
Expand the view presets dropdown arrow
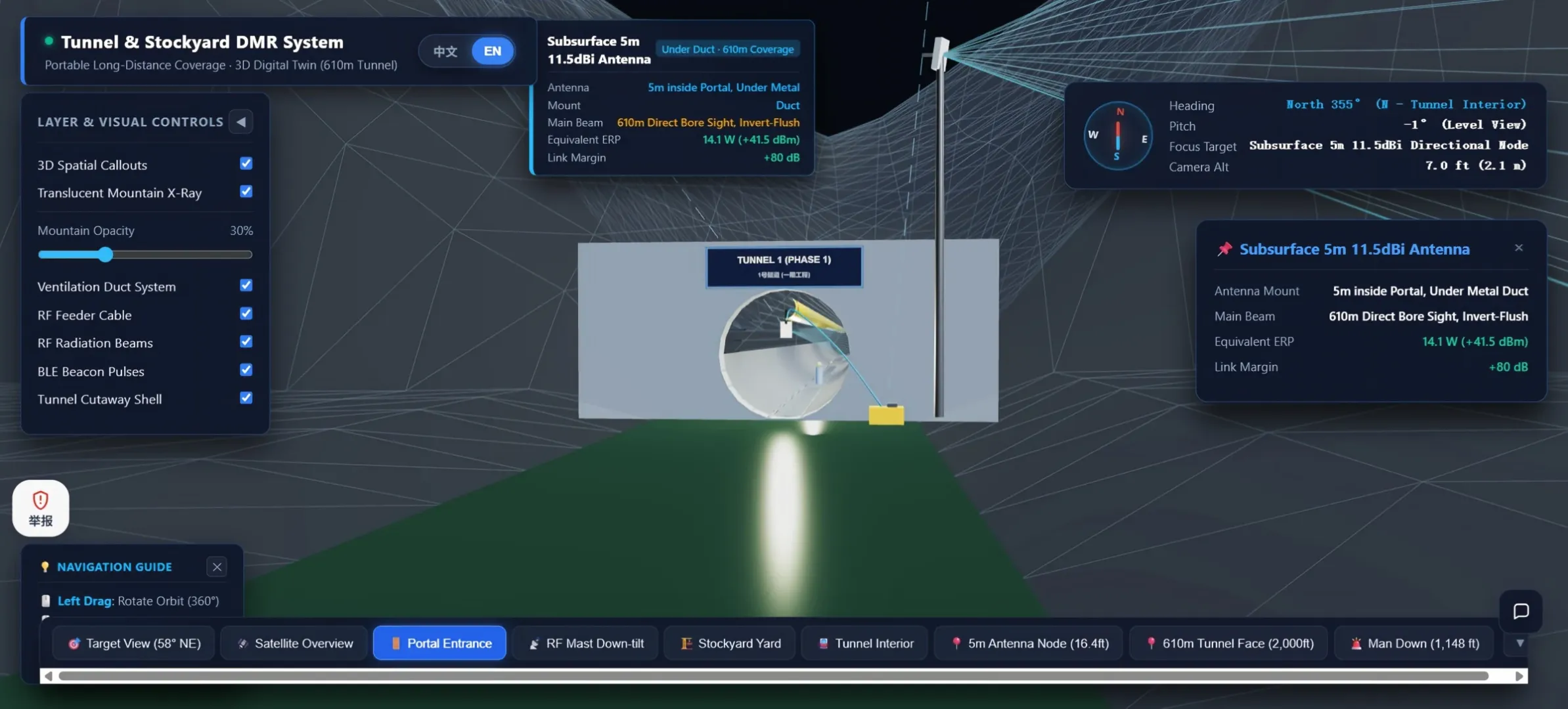coord(1519,643)
